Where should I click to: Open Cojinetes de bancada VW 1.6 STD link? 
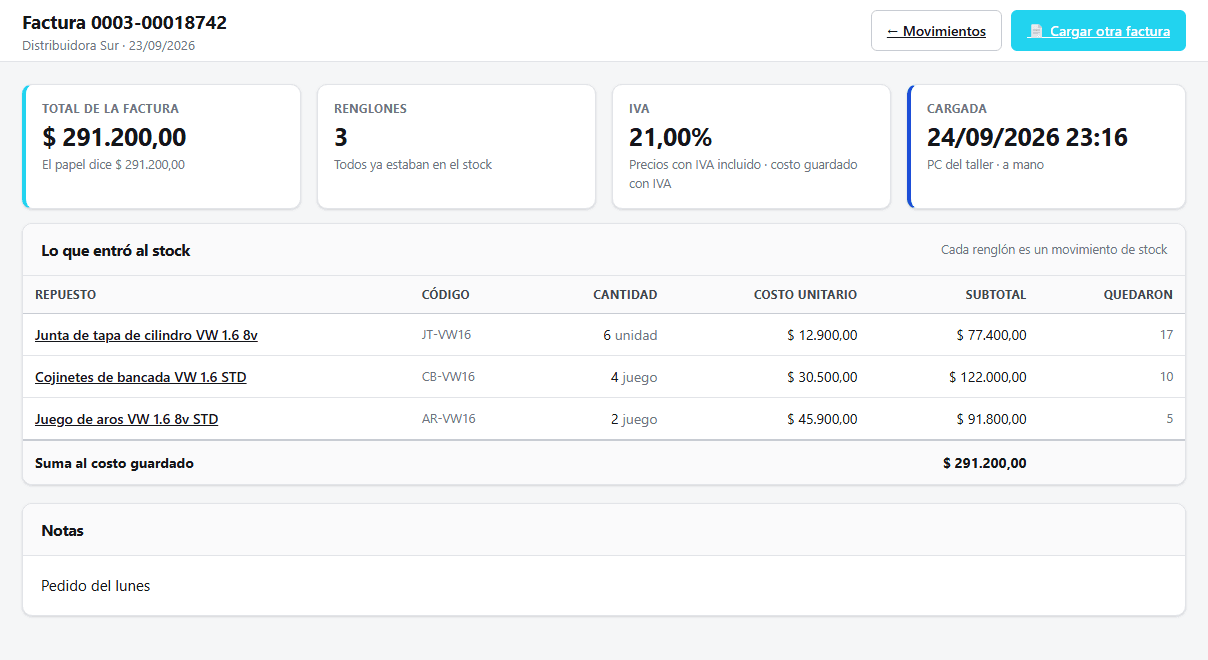click(141, 377)
